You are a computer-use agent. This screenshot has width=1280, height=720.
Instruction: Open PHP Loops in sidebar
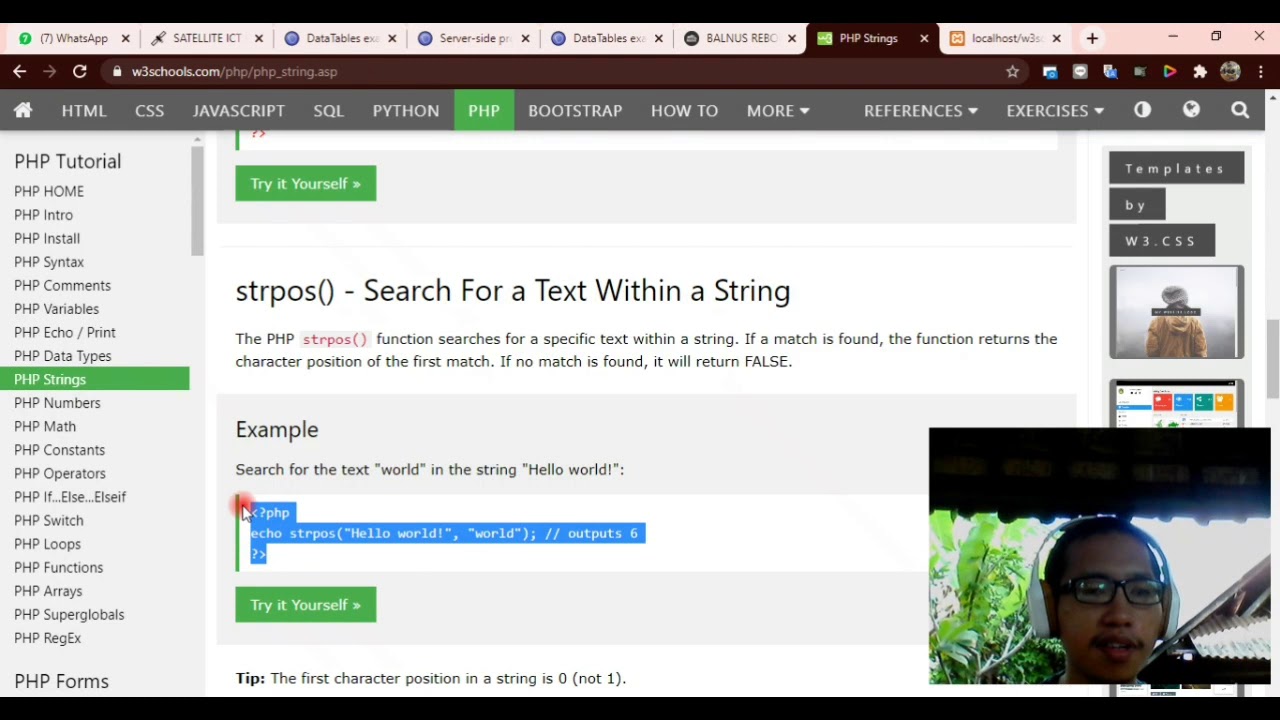click(47, 544)
